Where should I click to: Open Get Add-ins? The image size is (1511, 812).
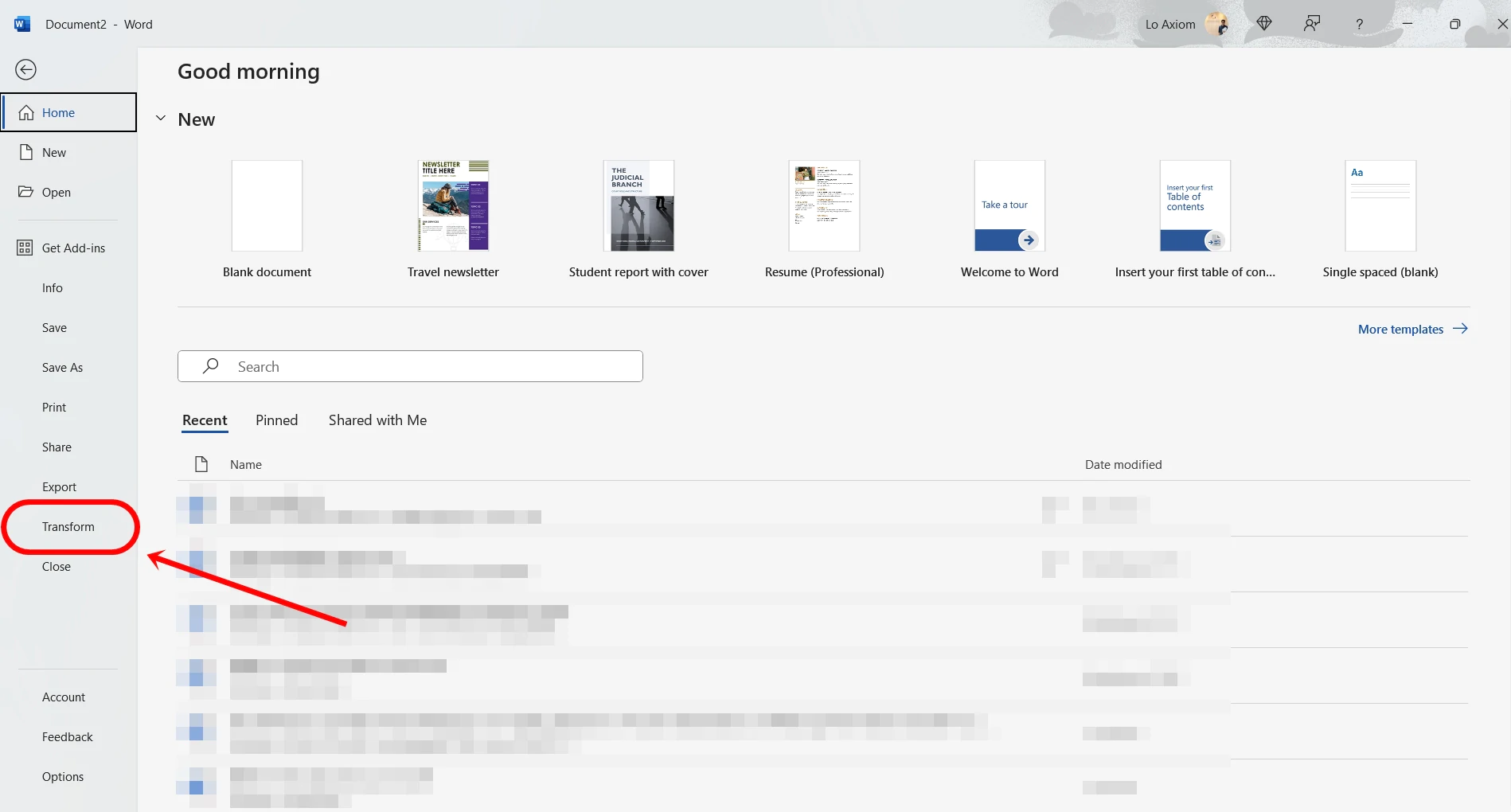pyautogui.click(x=68, y=248)
